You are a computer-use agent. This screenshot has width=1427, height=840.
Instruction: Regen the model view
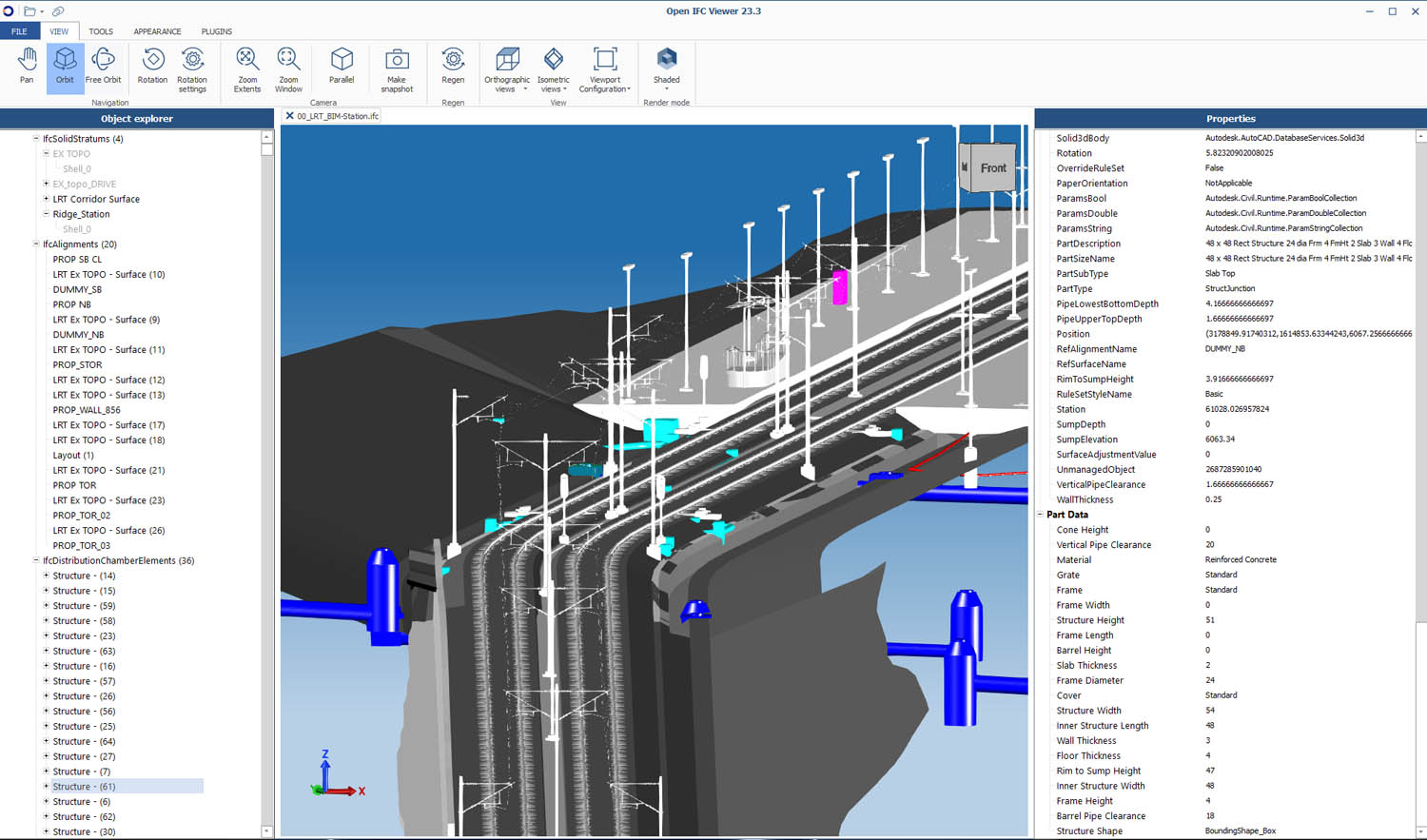[x=453, y=67]
